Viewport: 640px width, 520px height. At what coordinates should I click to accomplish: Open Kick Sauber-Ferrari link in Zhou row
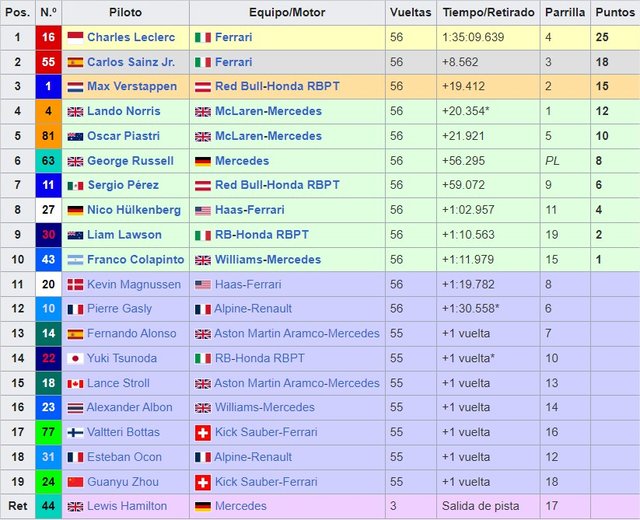tap(266, 482)
